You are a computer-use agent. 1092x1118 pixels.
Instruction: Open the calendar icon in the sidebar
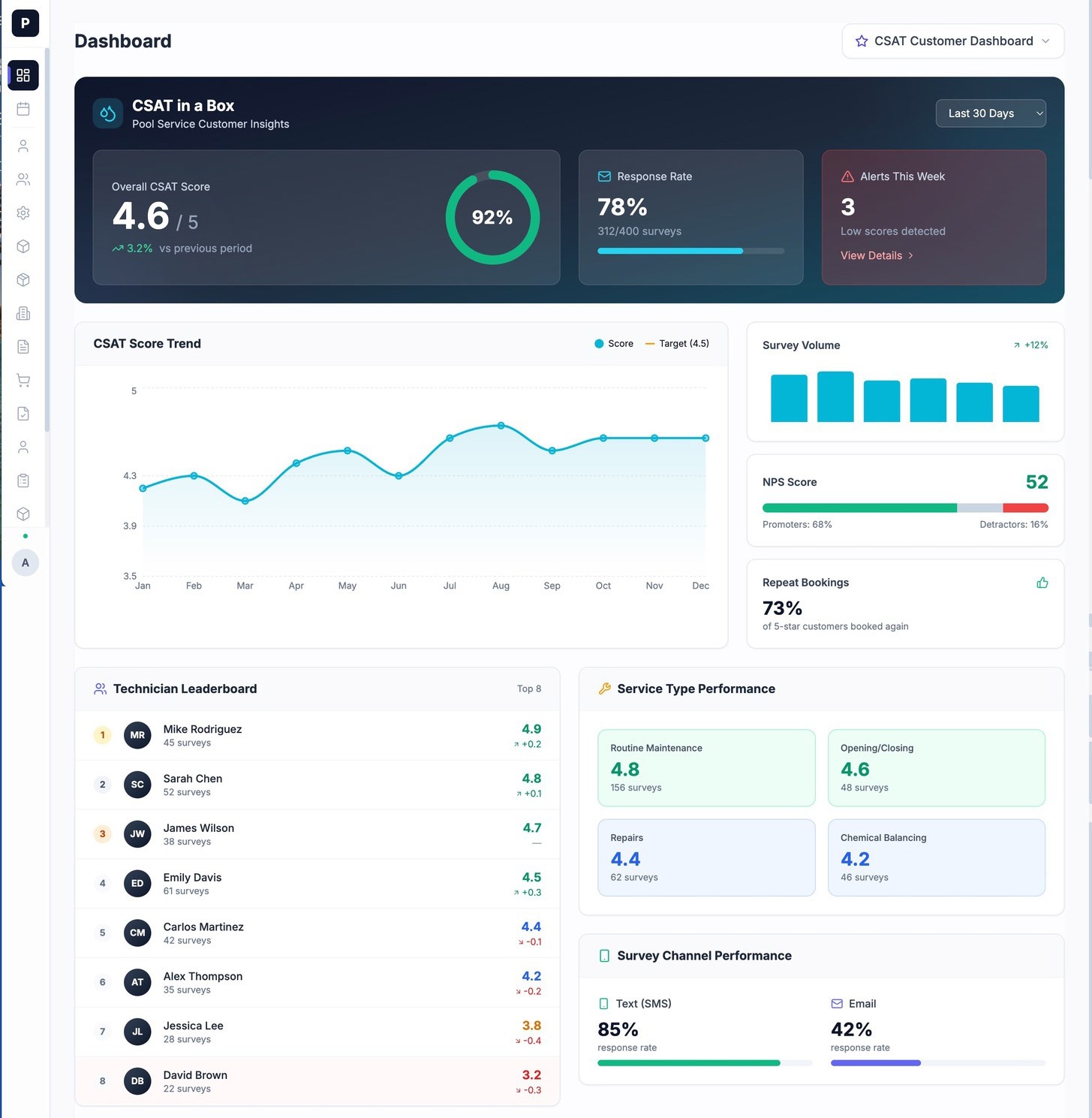click(x=23, y=109)
